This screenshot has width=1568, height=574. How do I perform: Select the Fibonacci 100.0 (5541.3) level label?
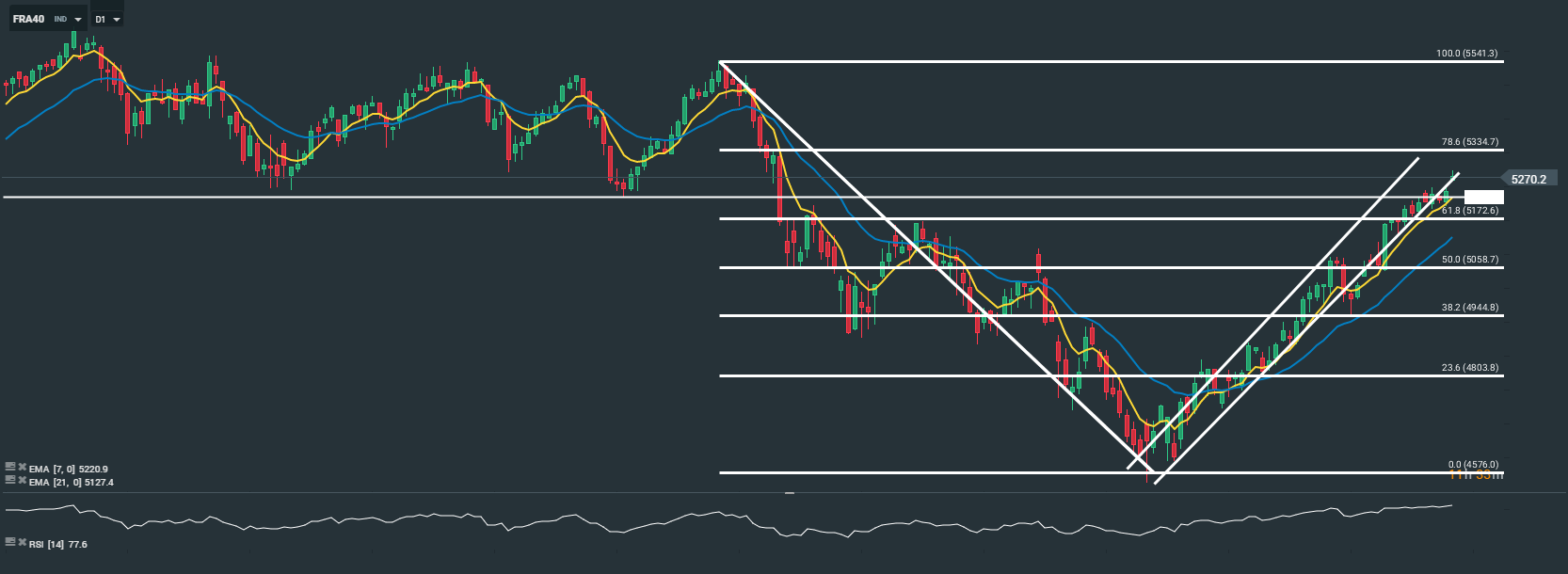coord(1466,54)
